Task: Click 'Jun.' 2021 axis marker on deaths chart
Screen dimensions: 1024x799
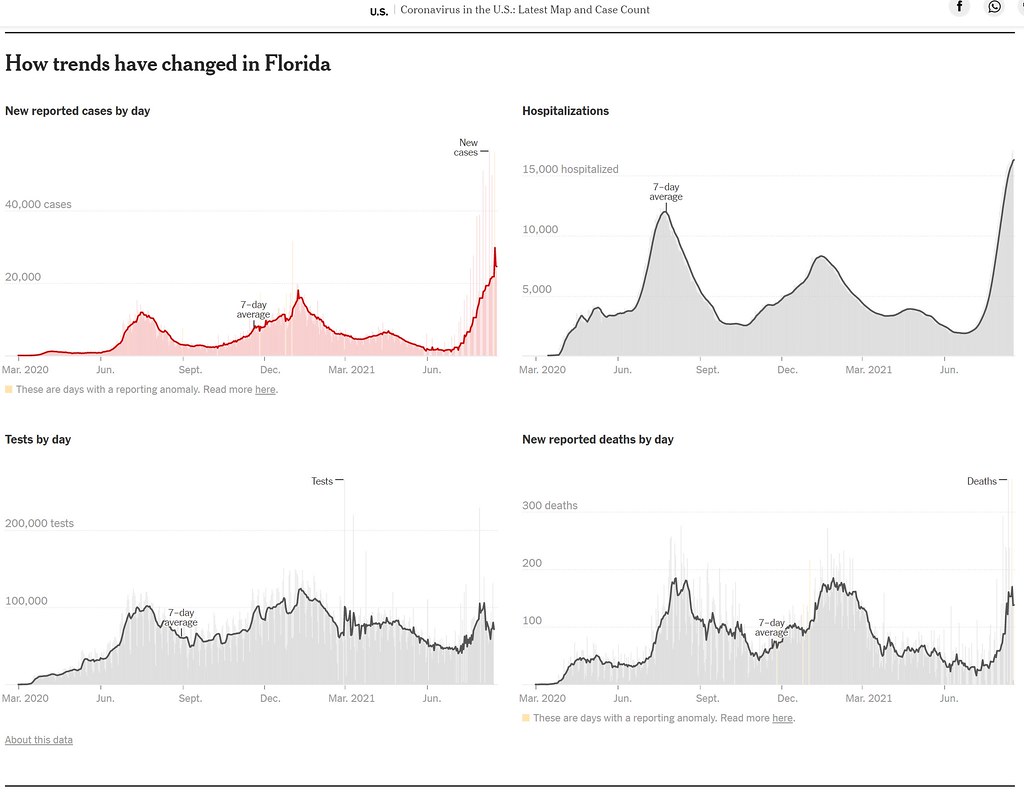Action: [949, 698]
